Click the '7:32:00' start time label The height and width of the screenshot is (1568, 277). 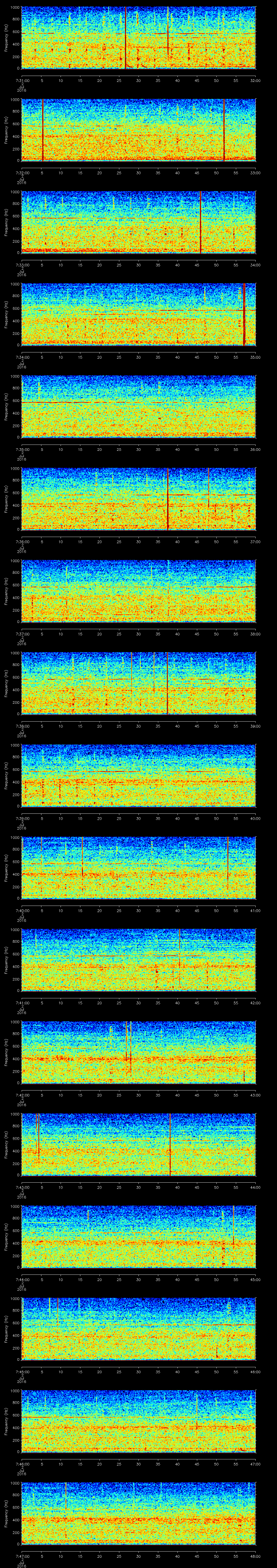pos(22,173)
